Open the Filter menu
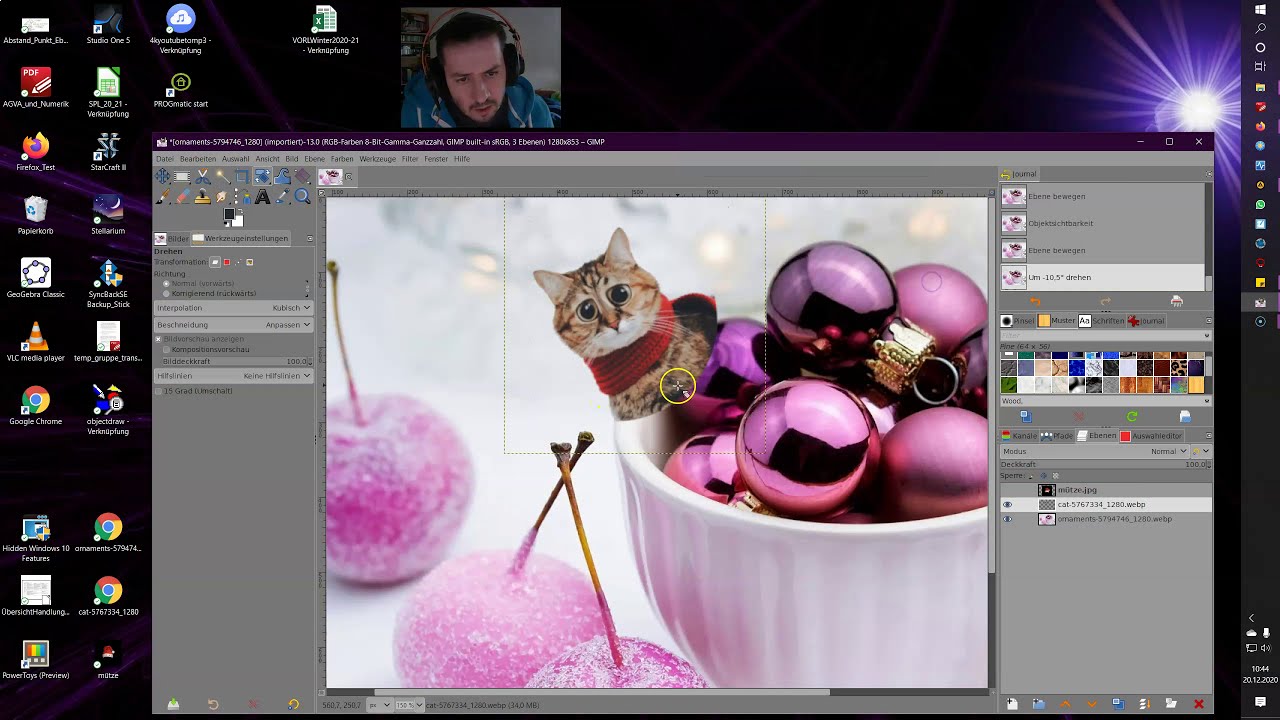The image size is (1280, 720). pyautogui.click(x=410, y=159)
